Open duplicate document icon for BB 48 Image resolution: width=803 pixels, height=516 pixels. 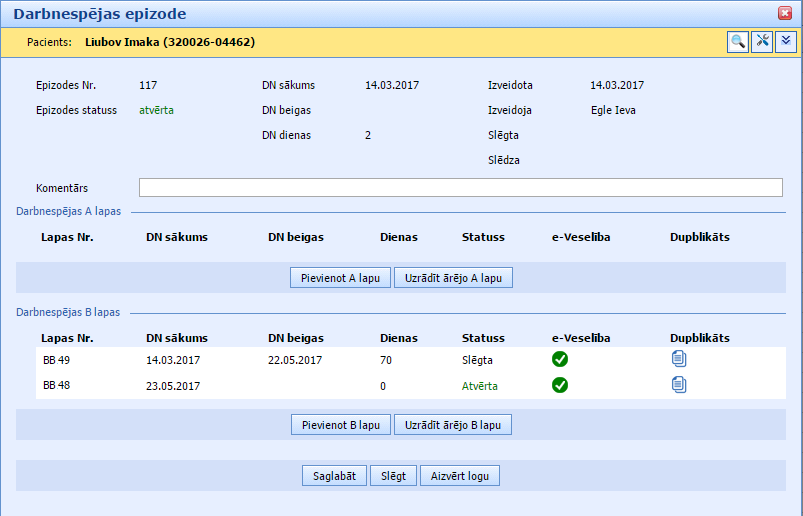pos(679,385)
